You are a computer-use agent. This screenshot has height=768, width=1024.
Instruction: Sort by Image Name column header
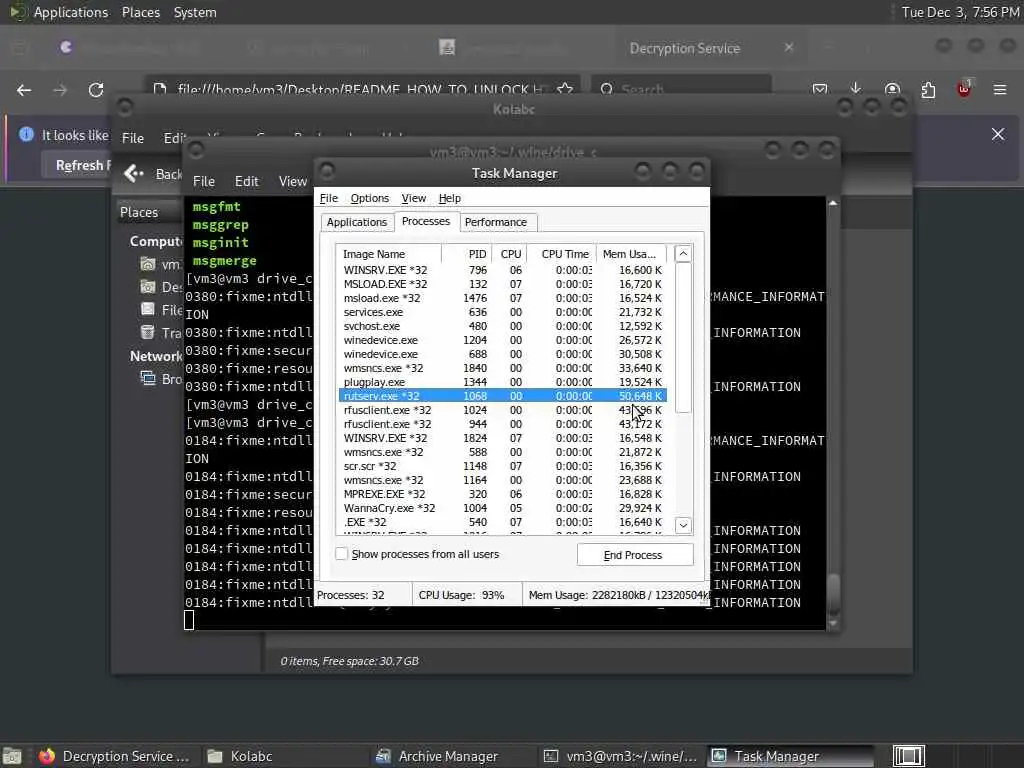click(x=389, y=254)
